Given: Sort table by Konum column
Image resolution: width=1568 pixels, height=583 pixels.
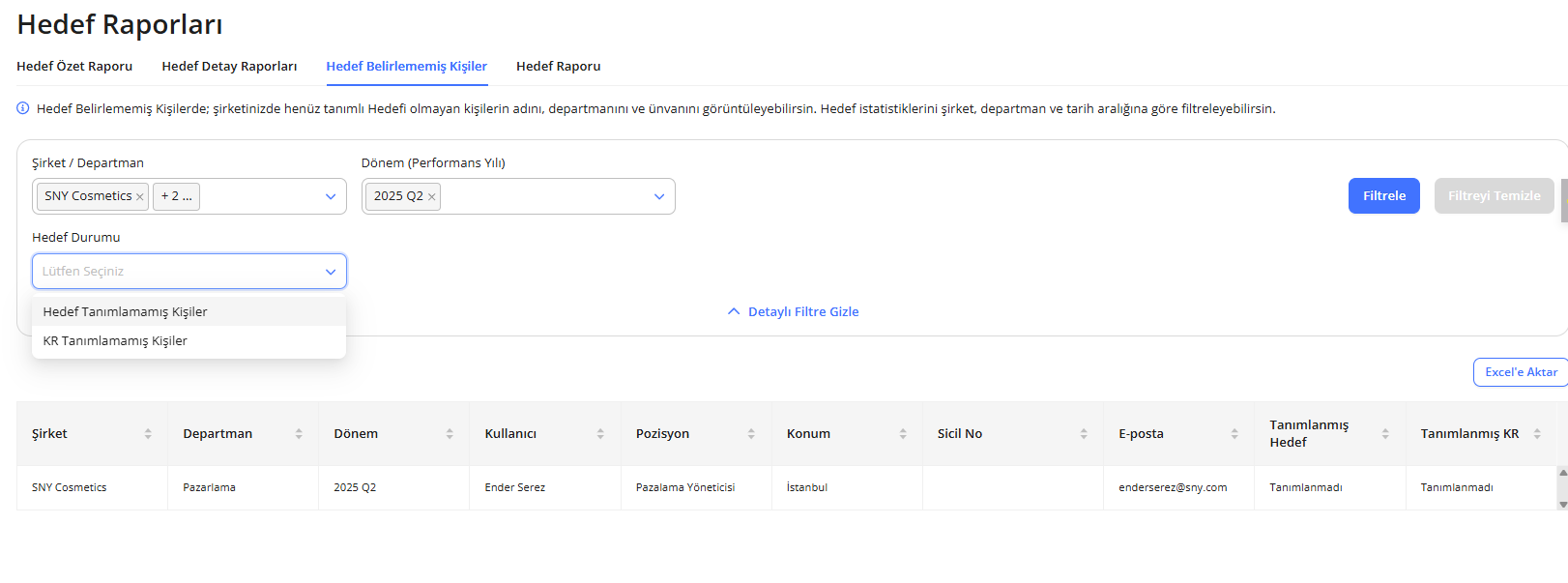Looking at the screenshot, I should (x=903, y=434).
